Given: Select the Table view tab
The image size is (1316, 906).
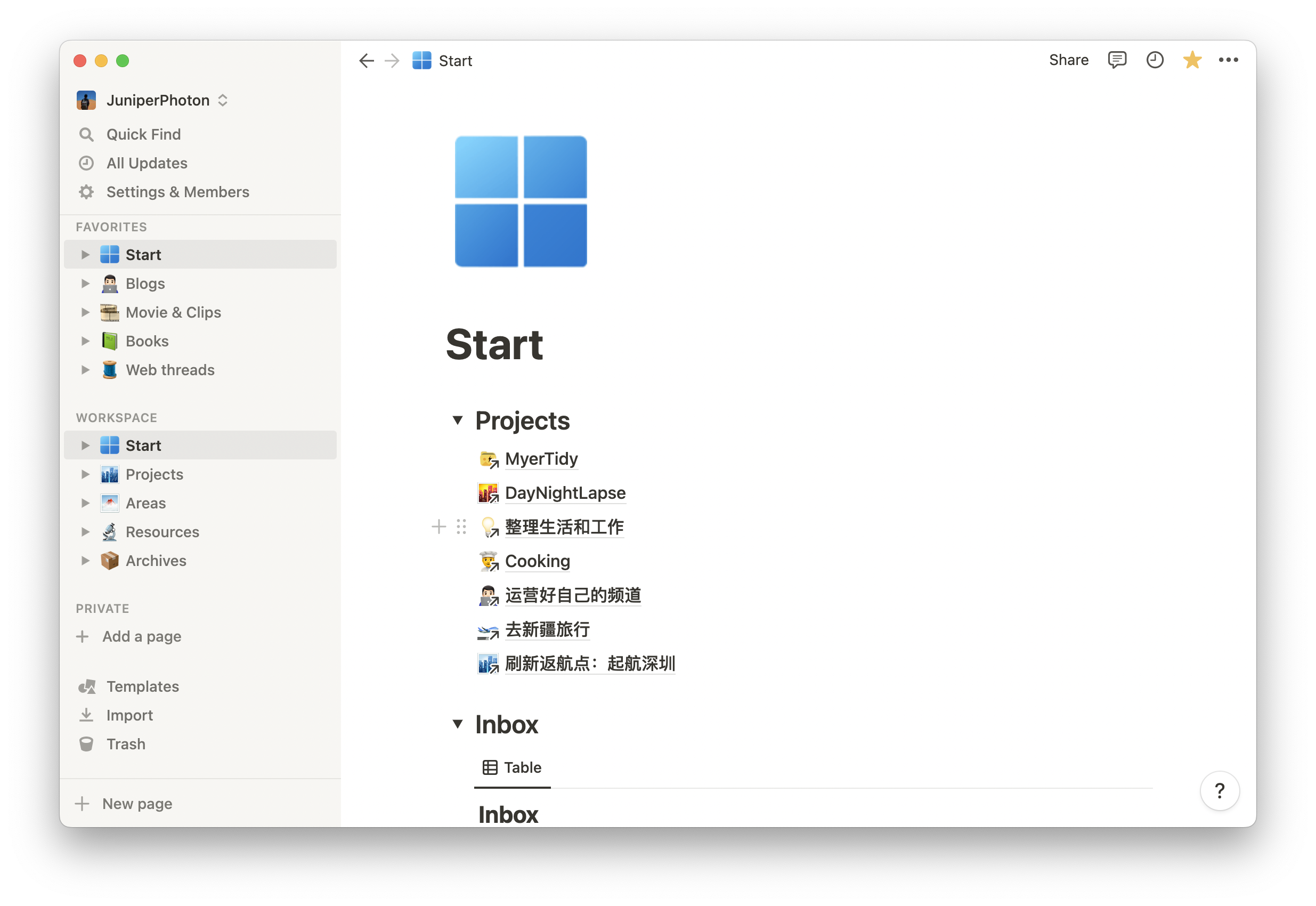Looking at the screenshot, I should coord(512,767).
